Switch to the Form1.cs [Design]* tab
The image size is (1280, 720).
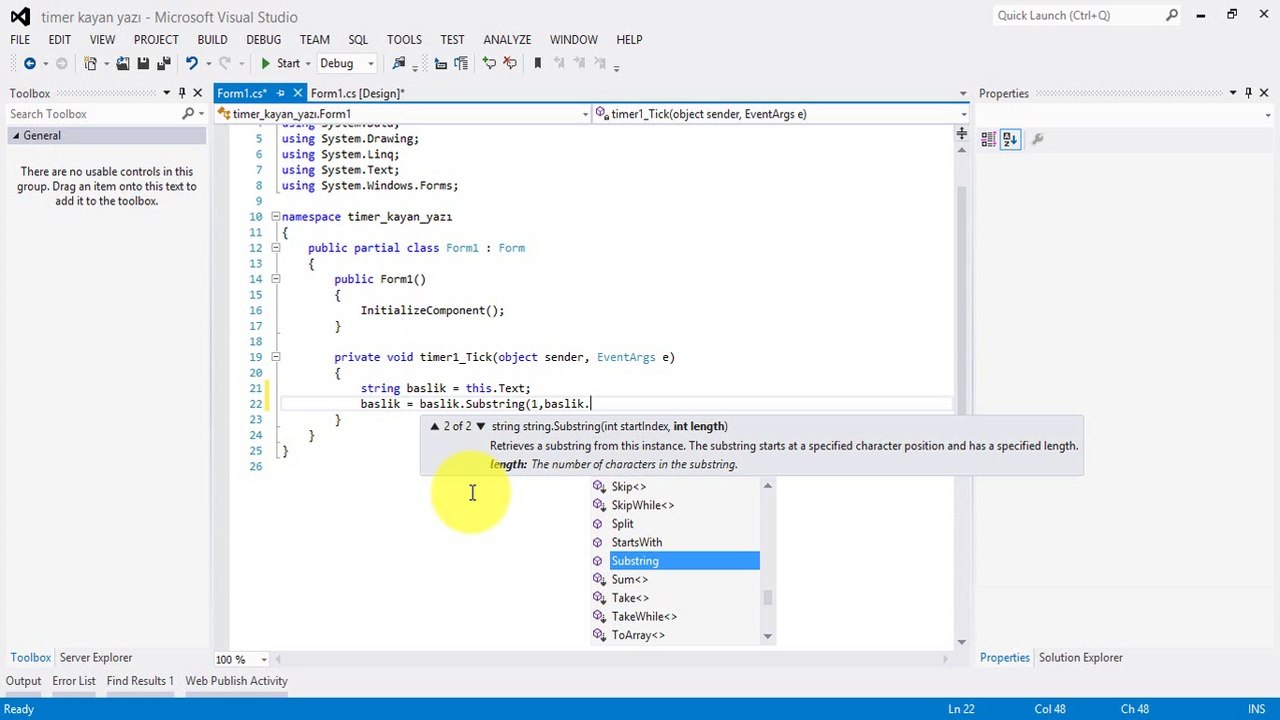[x=358, y=94]
